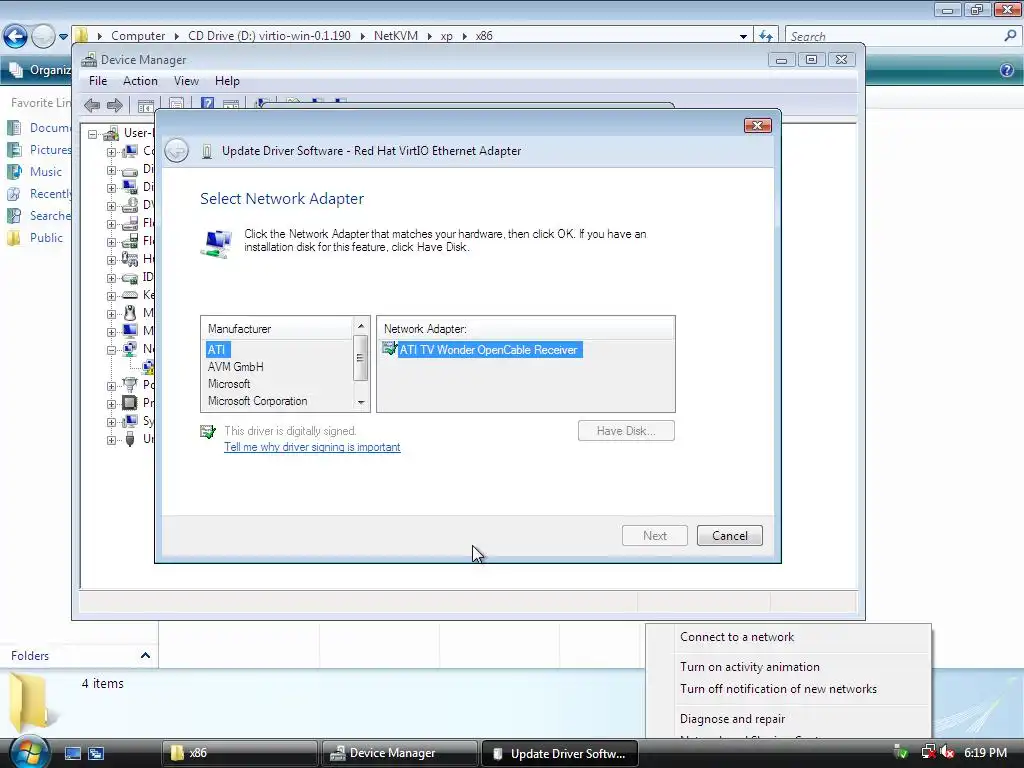Click refresh icon beside the address bar

[x=765, y=36]
